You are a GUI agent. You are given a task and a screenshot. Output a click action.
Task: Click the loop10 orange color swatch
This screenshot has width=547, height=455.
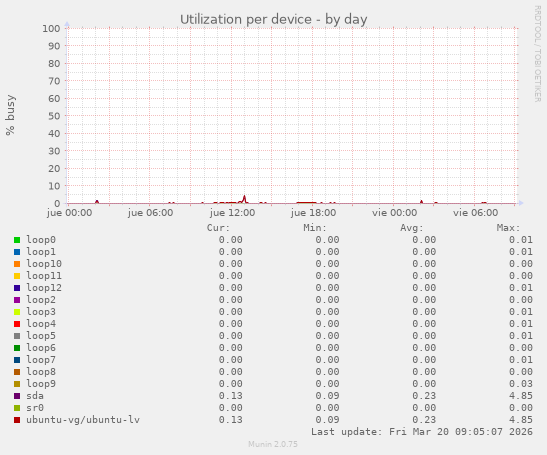17,264
